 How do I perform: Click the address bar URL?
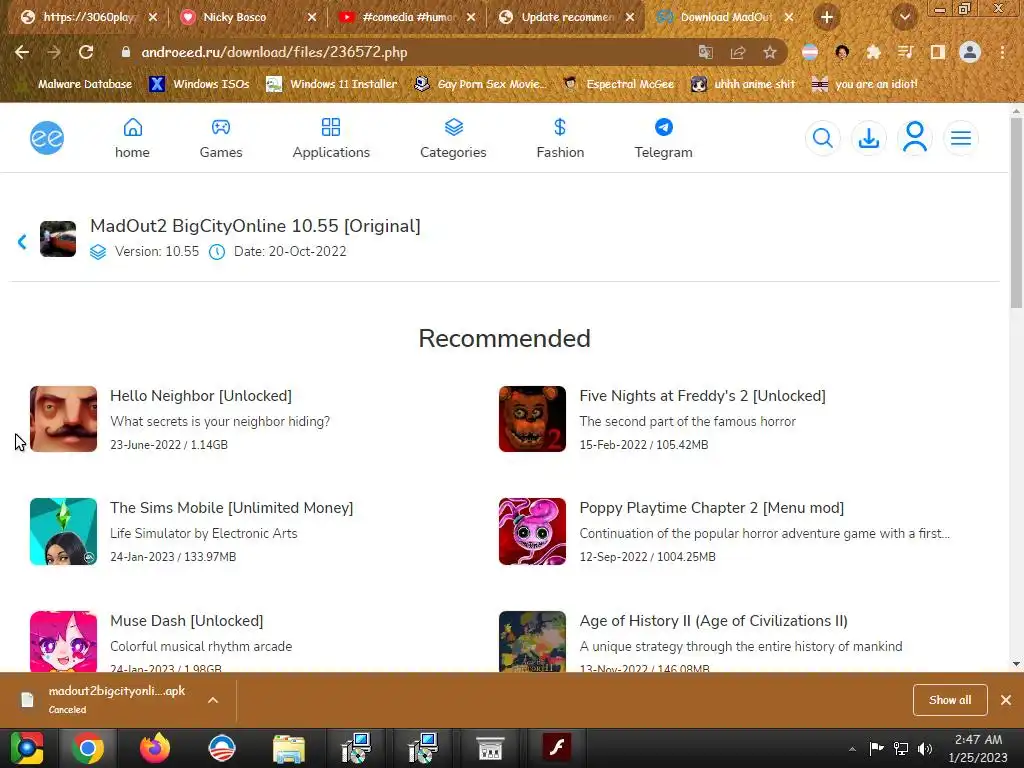[x=274, y=52]
